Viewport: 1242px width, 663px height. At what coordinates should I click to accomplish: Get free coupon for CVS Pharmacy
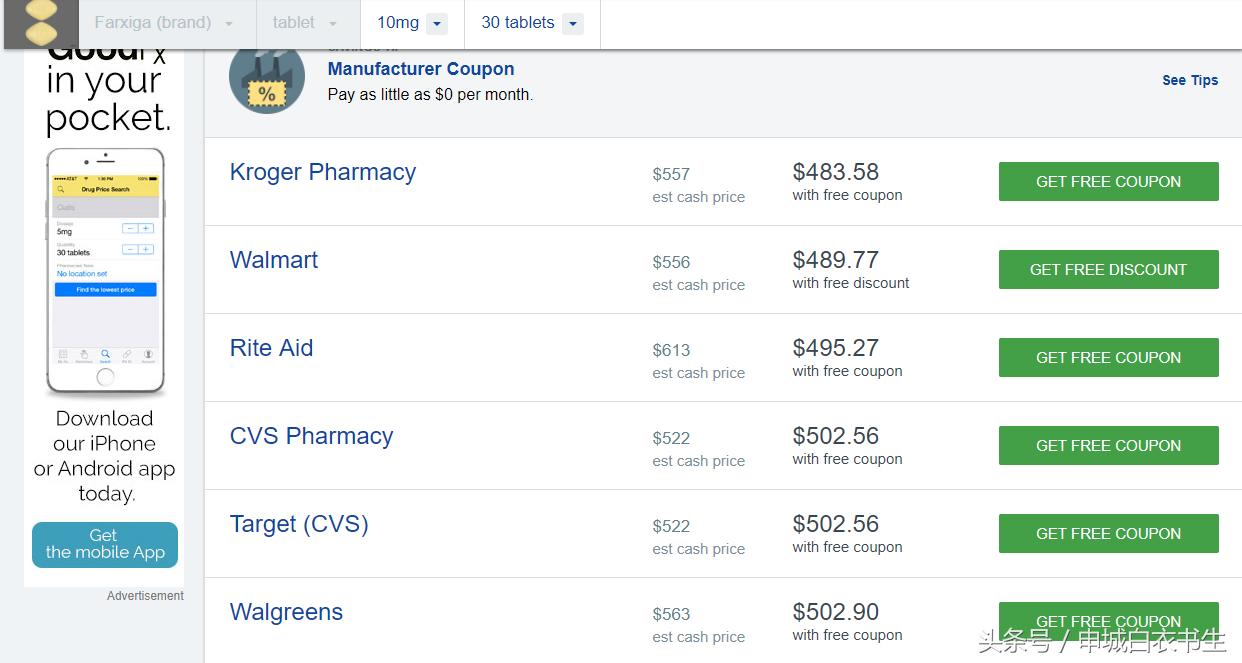(1108, 446)
